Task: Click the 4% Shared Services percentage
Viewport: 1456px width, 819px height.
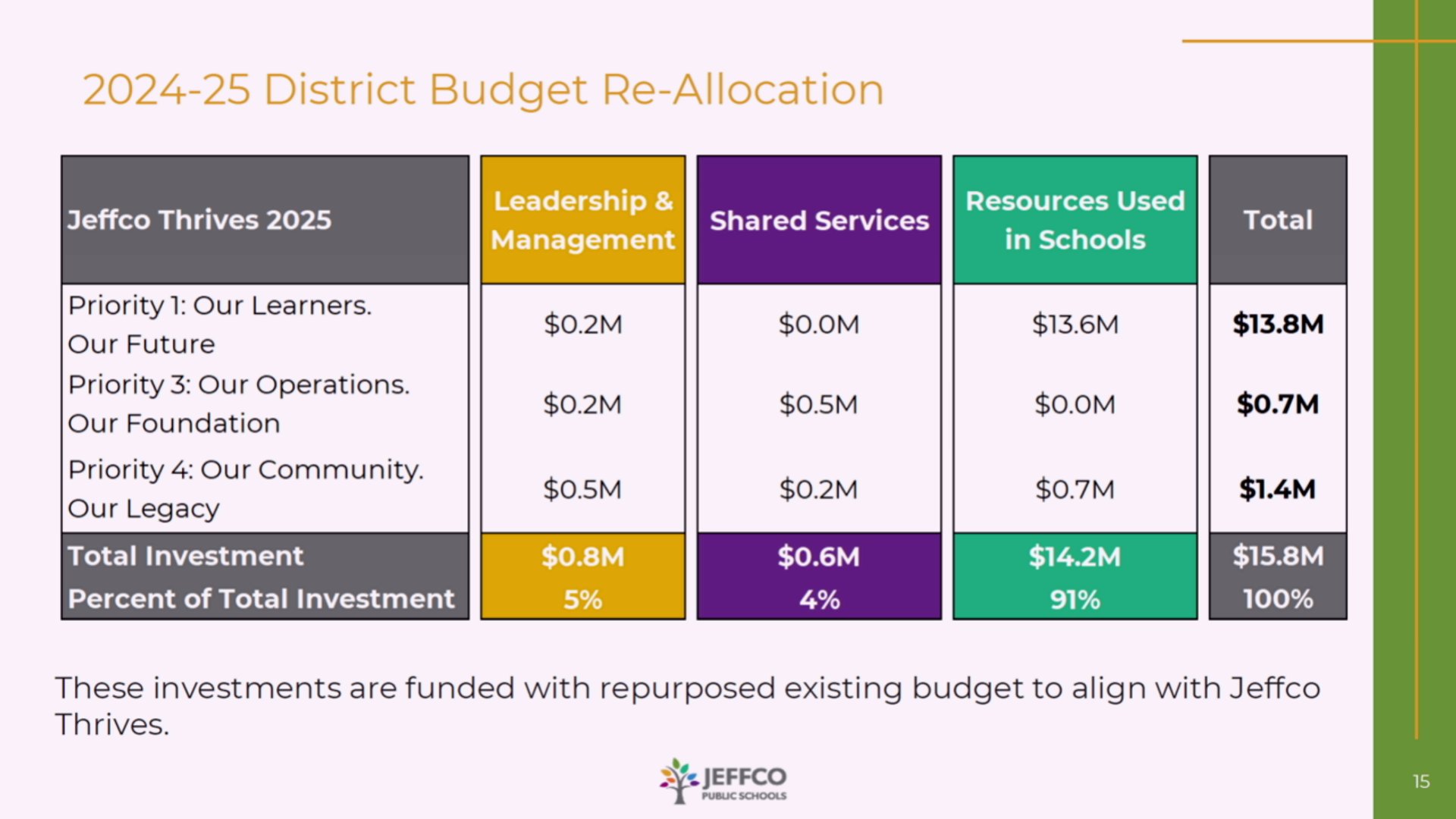Action: pyautogui.click(x=819, y=600)
